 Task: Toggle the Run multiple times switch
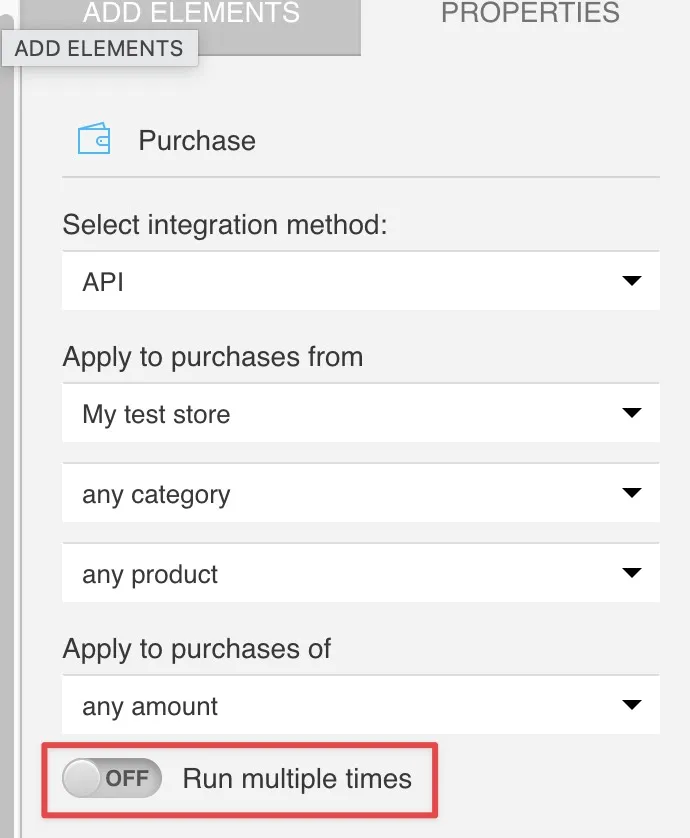[112, 778]
